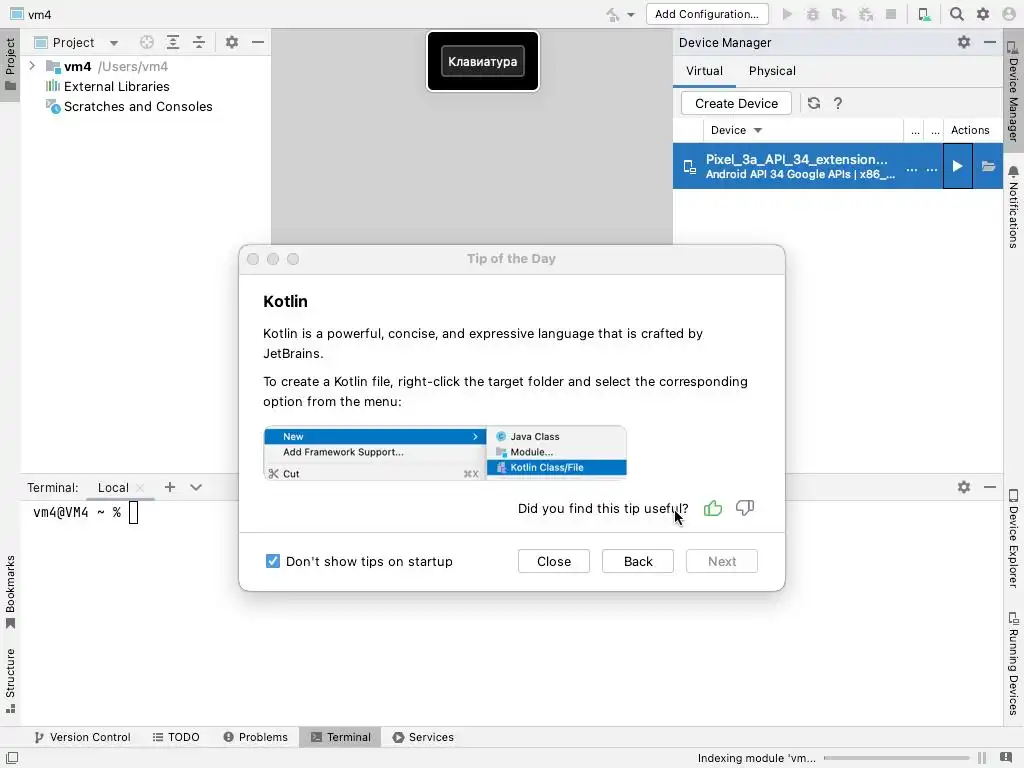
Task: Sort by Device column header
Action: 736,130
